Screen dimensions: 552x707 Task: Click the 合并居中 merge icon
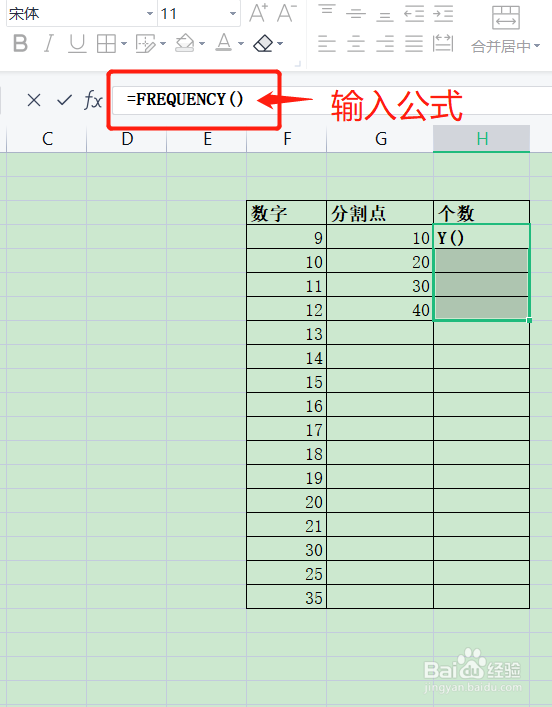tap(506, 18)
